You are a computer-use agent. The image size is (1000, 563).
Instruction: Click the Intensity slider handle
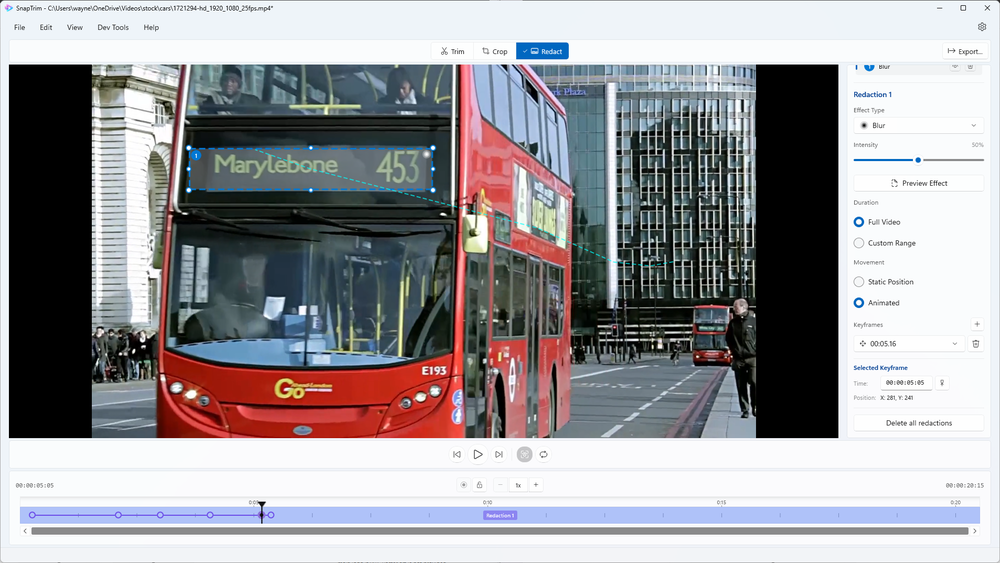coord(918,160)
